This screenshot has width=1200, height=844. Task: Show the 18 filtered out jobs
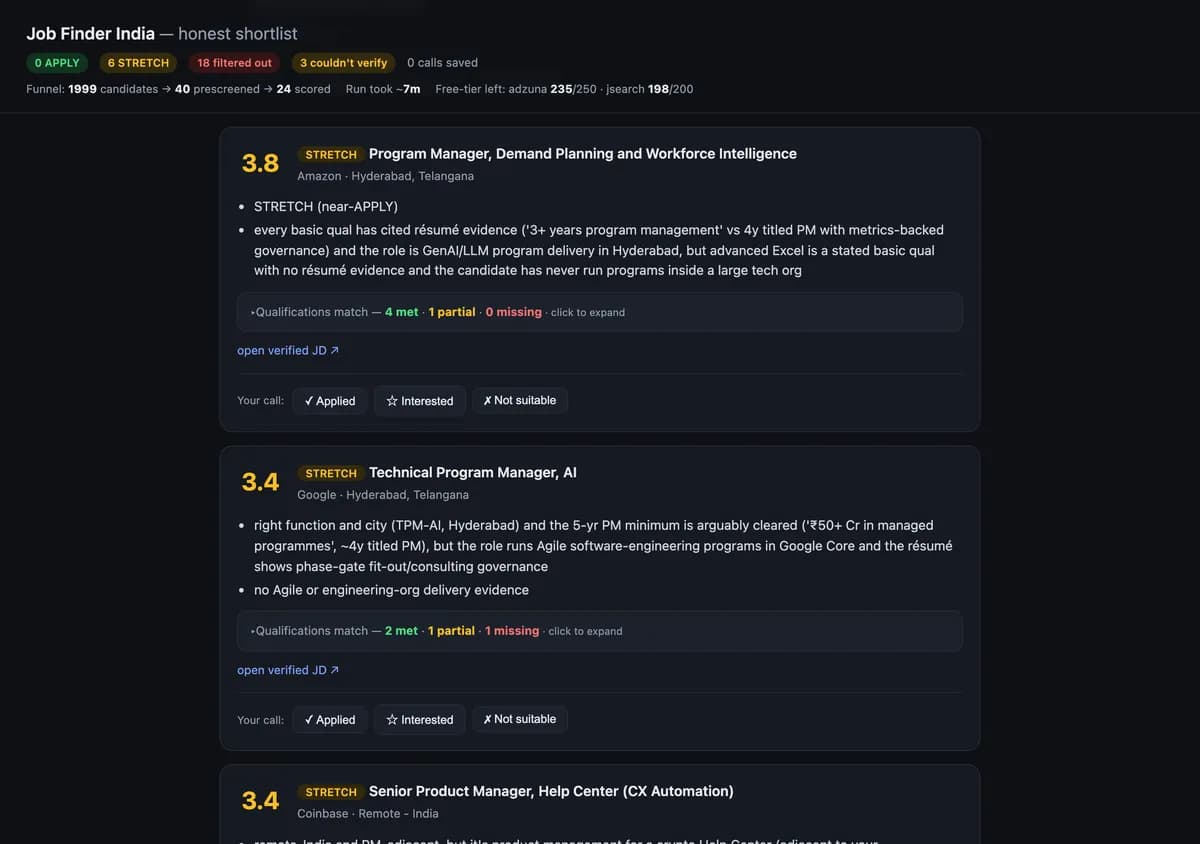point(234,63)
